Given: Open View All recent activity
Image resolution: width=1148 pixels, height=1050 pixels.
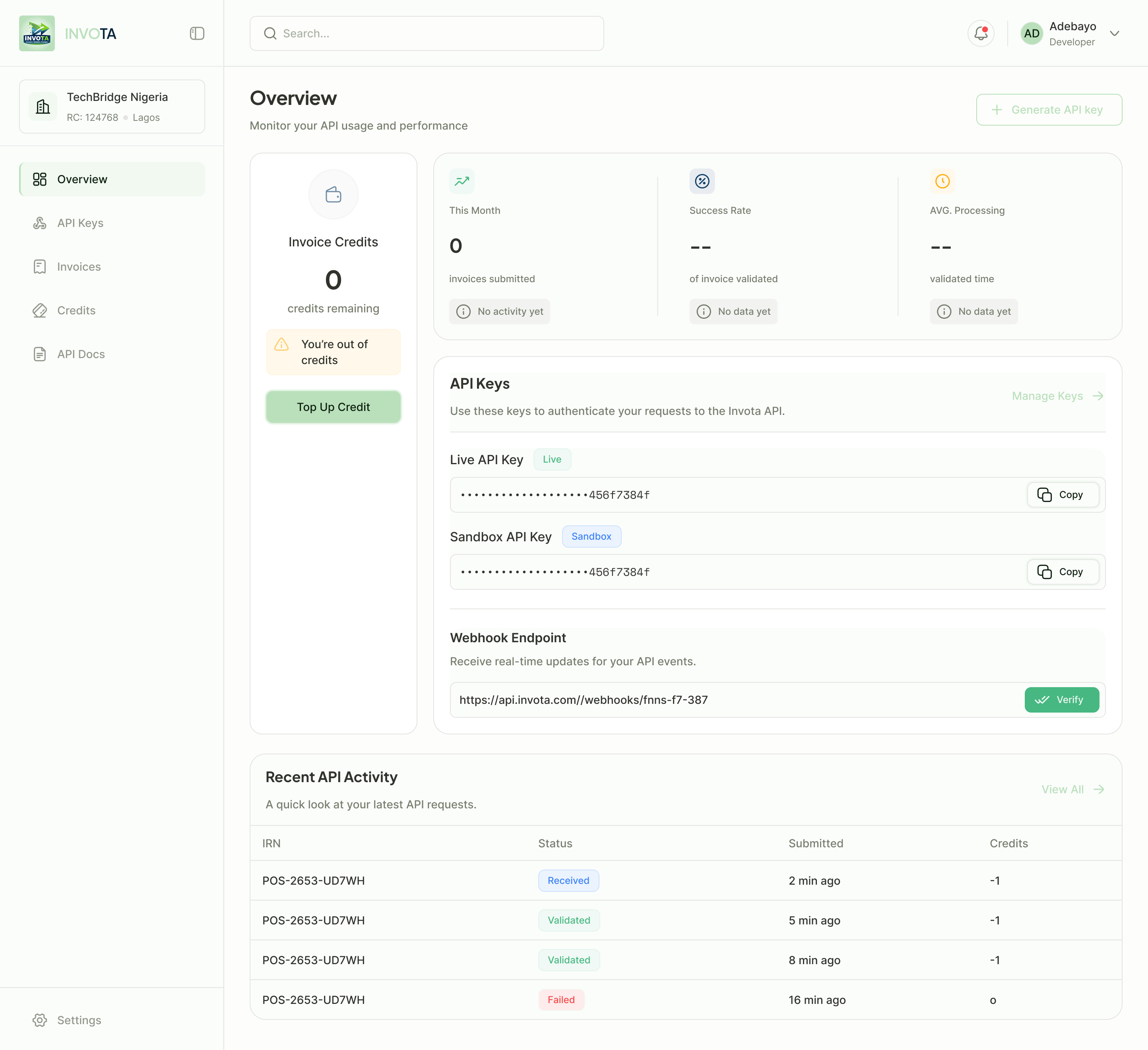Looking at the screenshot, I should (x=1073, y=789).
